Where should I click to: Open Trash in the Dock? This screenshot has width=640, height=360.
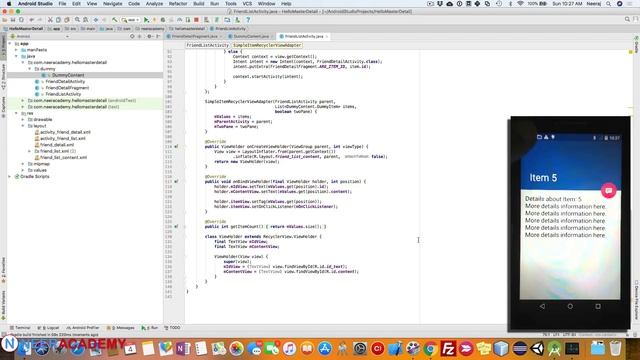point(615,349)
